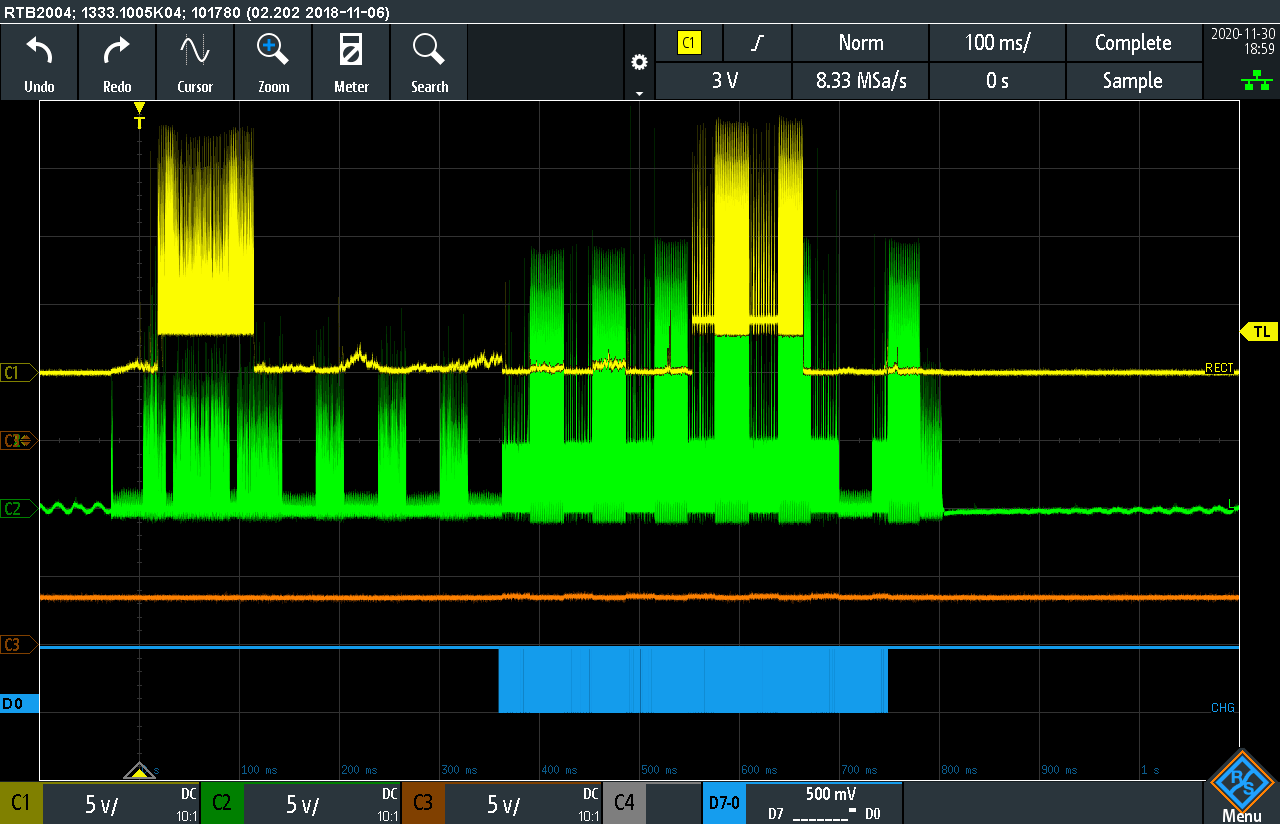Viewport: 1280px width, 824px height.
Task: Open the toolbar settings gear
Action: (x=639, y=62)
